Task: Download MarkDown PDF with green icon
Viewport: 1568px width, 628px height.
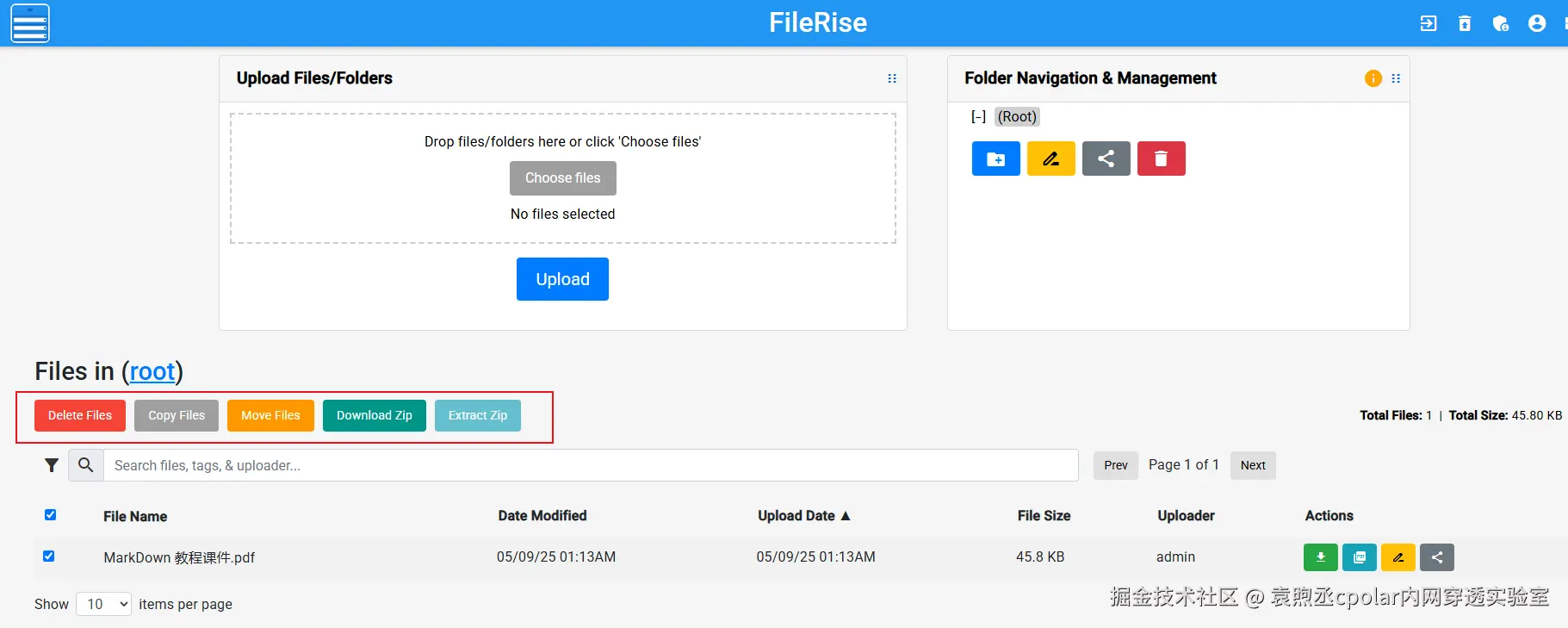Action: (x=1321, y=557)
